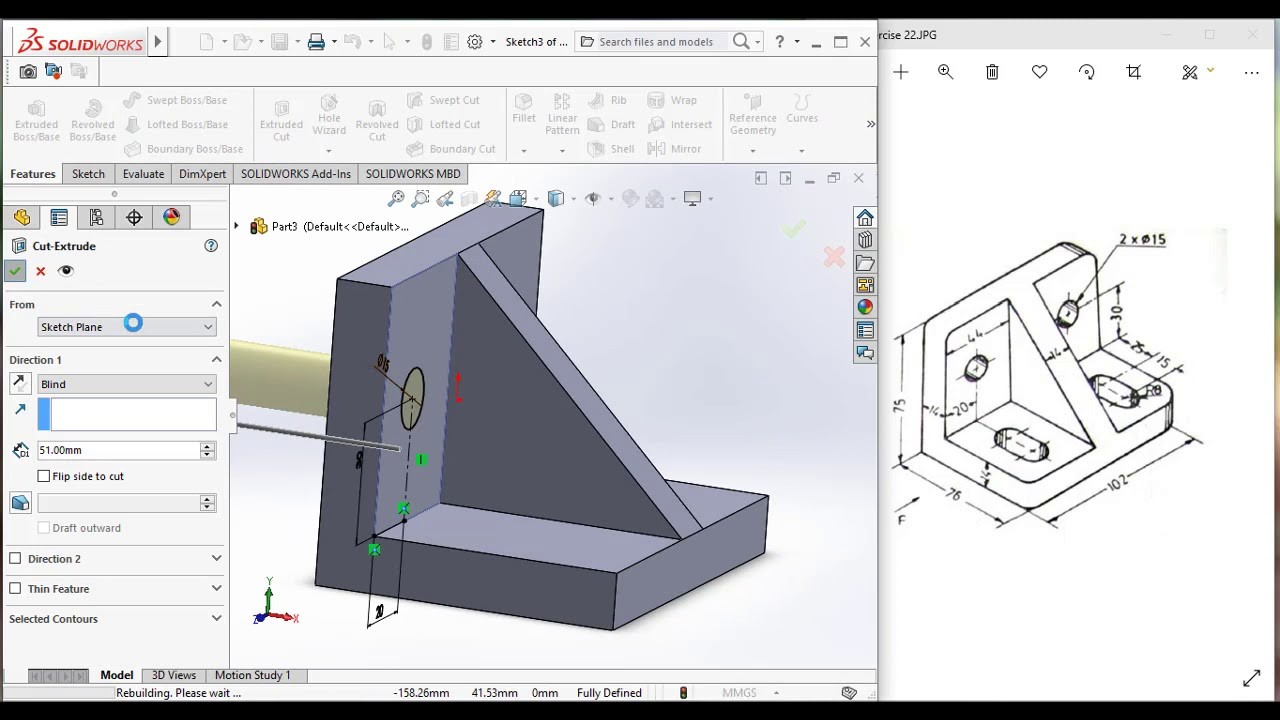
Task: Open the Blind end condition dropdown
Action: coord(126,384)
